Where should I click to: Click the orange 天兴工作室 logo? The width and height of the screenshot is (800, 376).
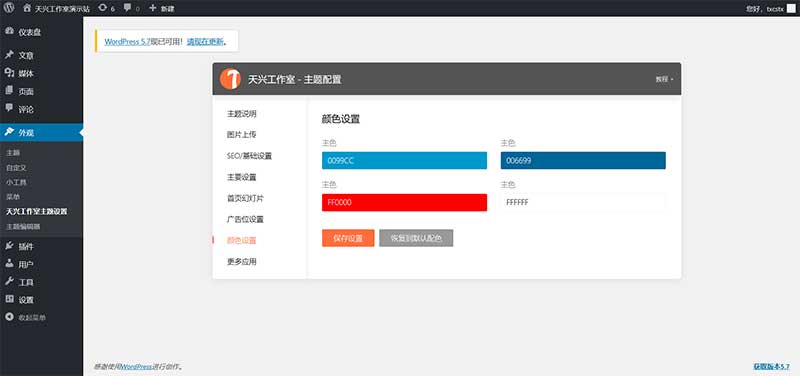click(230, 79)
